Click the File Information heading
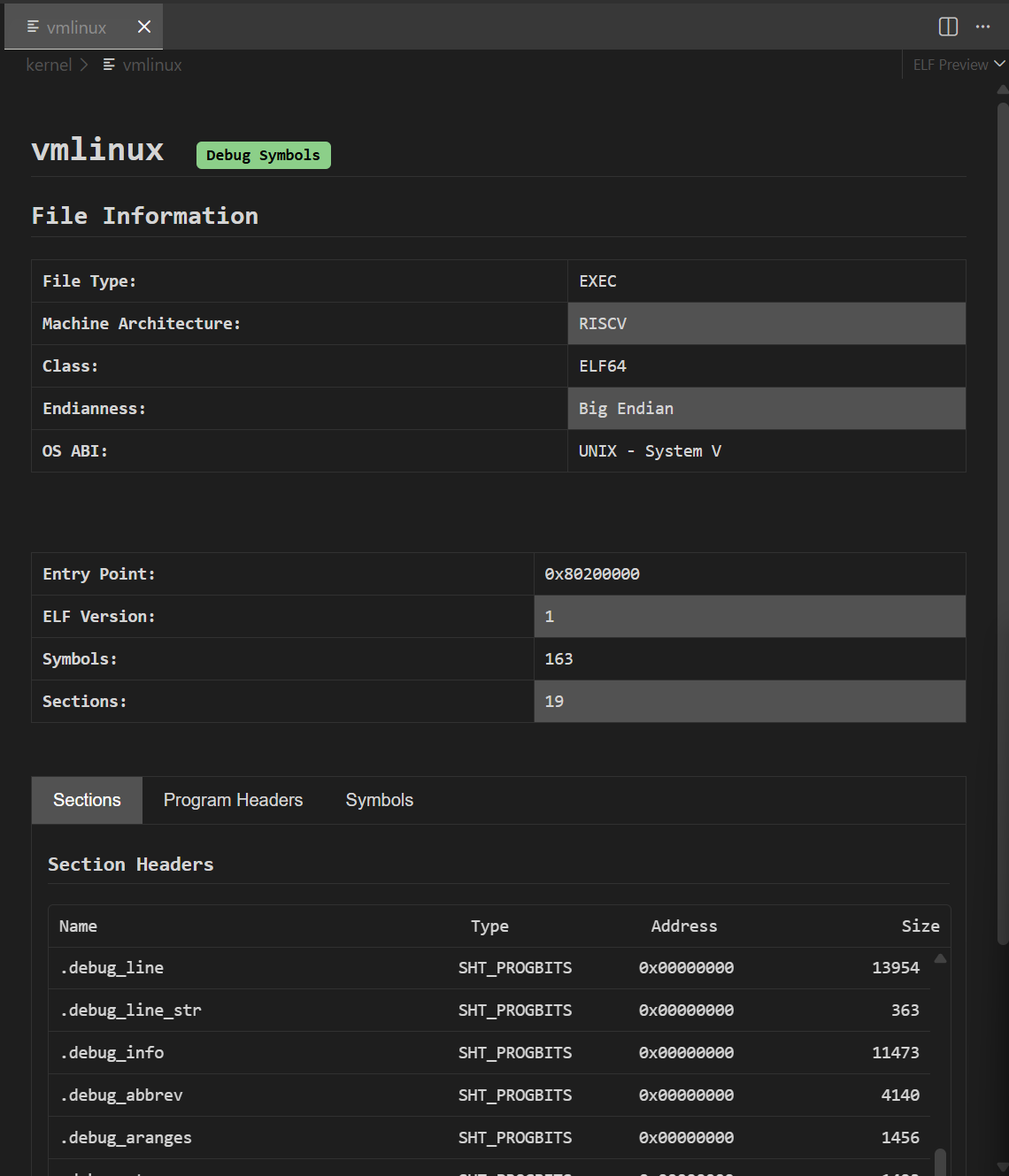Image resolution: width=1009 pixels, height=1176 pixels. (x=145, y=216)
